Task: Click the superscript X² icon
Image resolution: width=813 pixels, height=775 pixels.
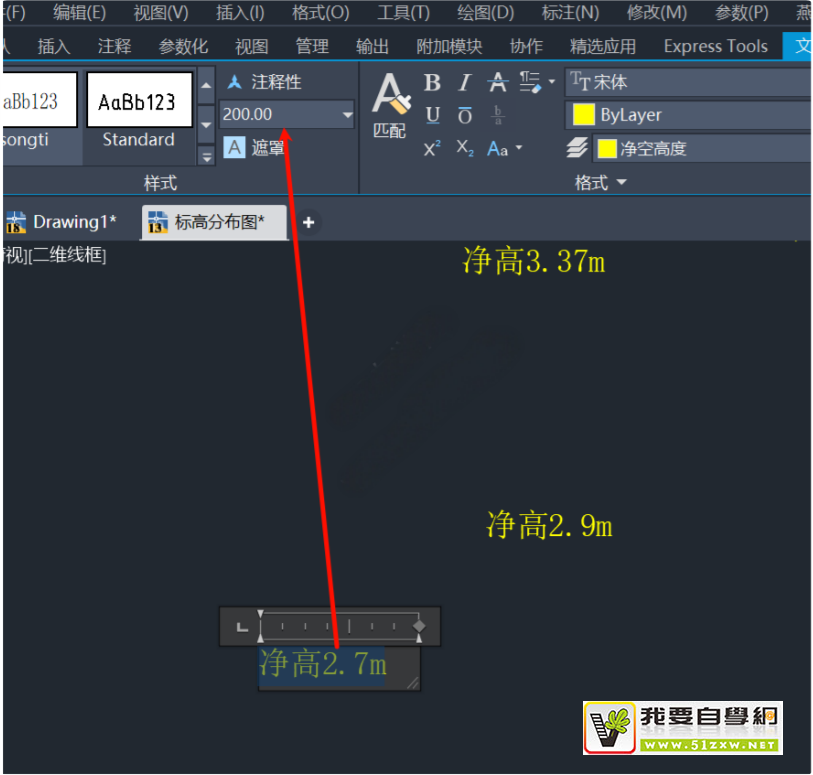Action: pos(432,149)
